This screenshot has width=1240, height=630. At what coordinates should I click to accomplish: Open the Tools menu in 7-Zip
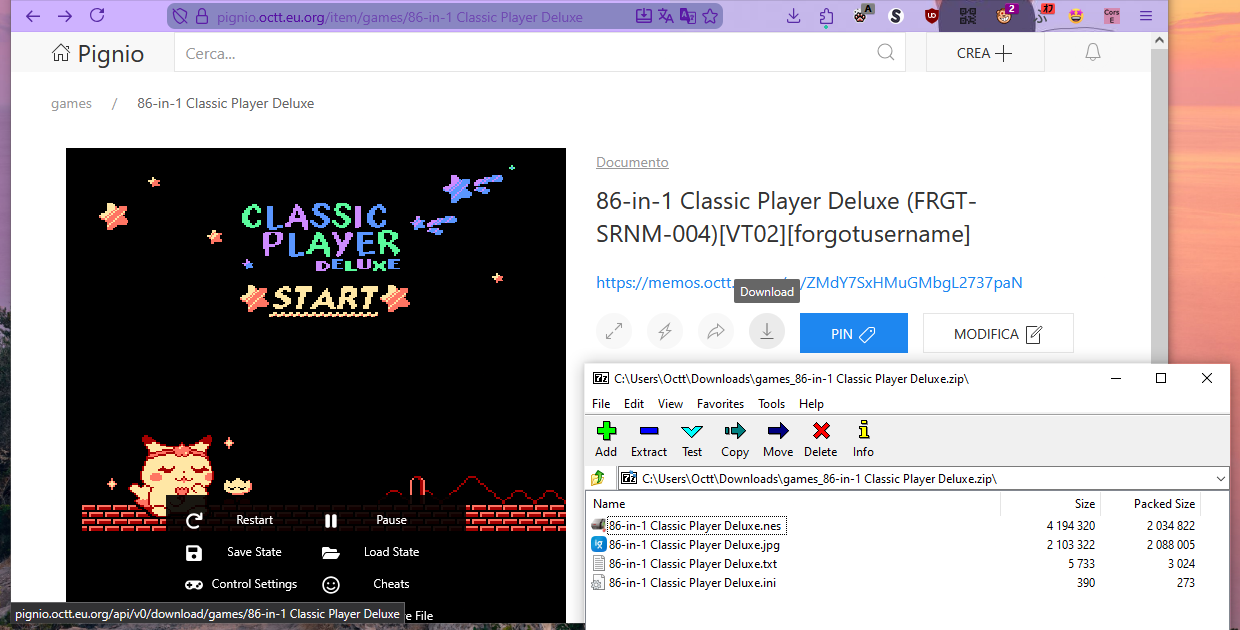coord(771,403)
